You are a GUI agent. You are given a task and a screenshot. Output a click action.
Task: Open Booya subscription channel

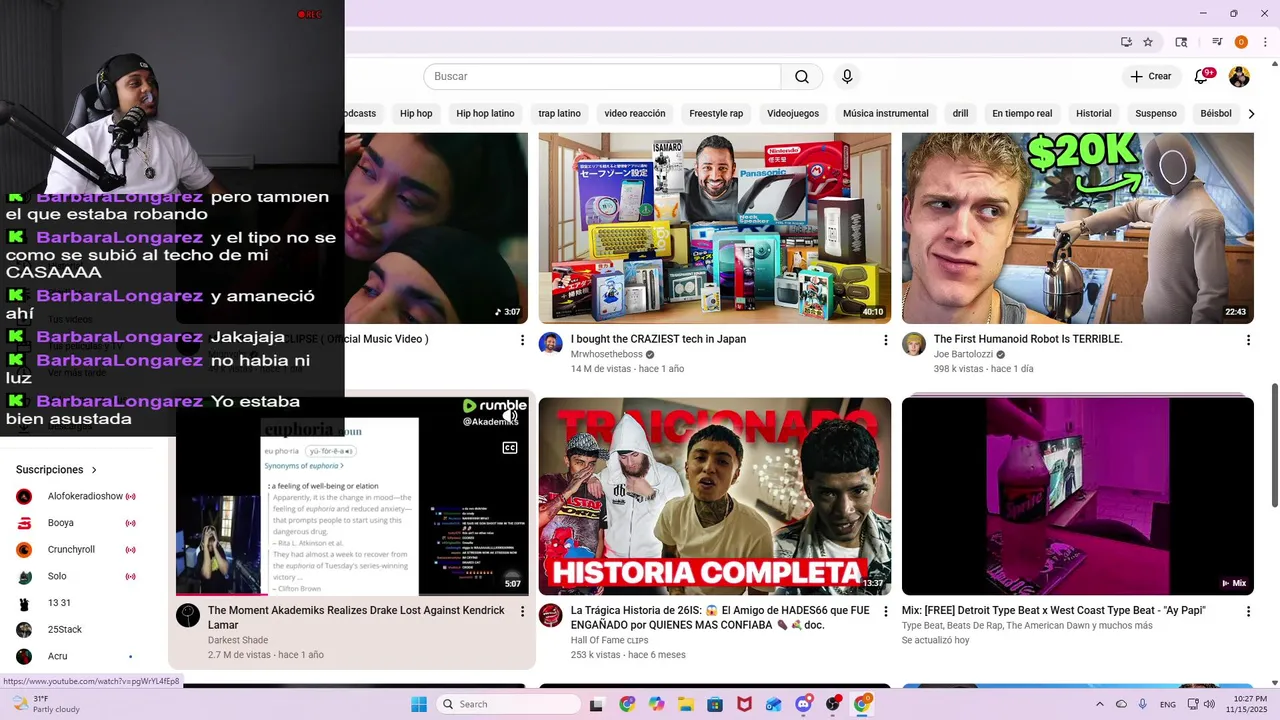[76, 523]
